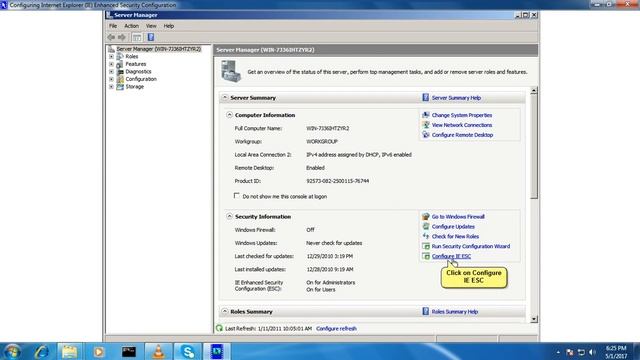Expand the Features tree node
Screen dimensions: 640x360
[x=111, y=64]
